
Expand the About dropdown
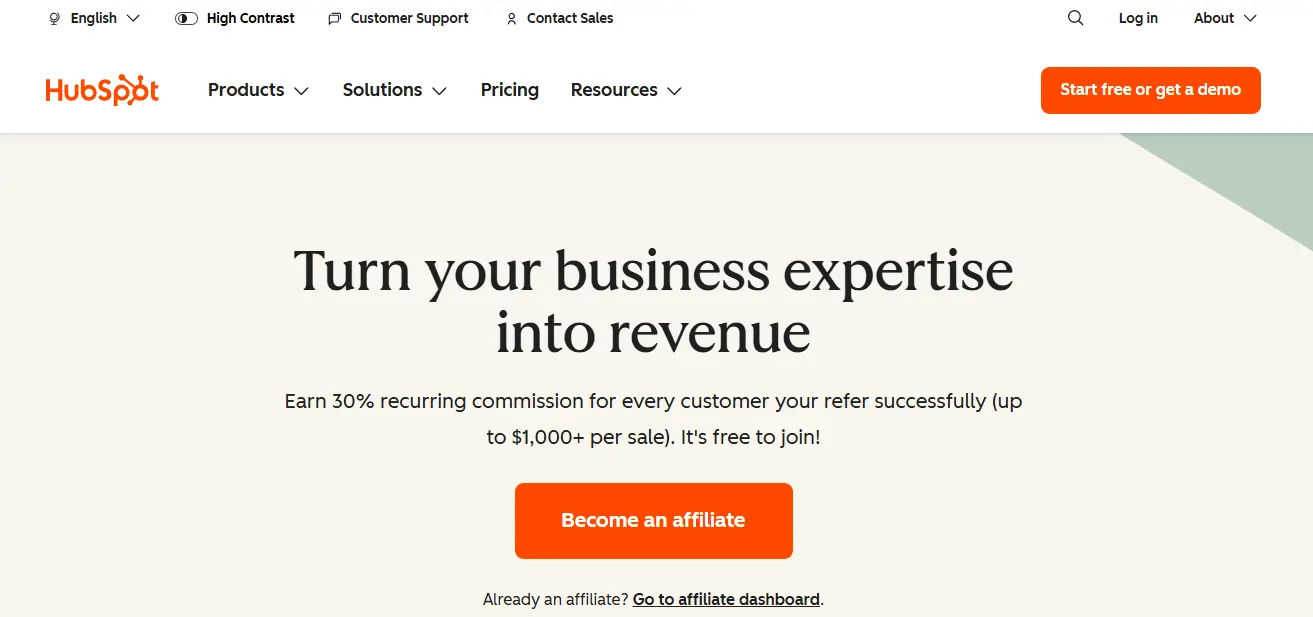tap(1224, 18)
